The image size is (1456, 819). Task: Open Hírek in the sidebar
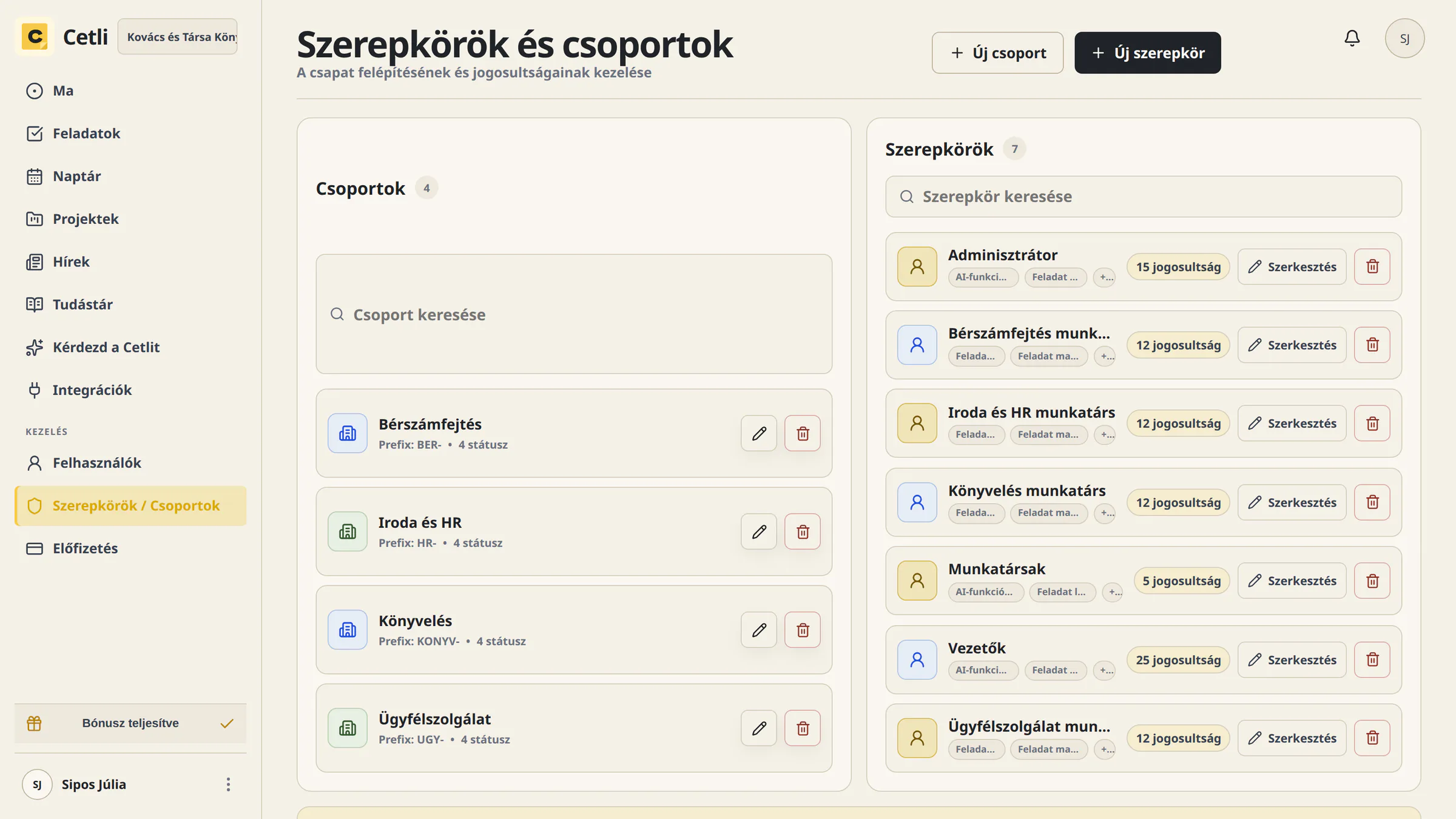pyautogui.click(x=130, y=261)
